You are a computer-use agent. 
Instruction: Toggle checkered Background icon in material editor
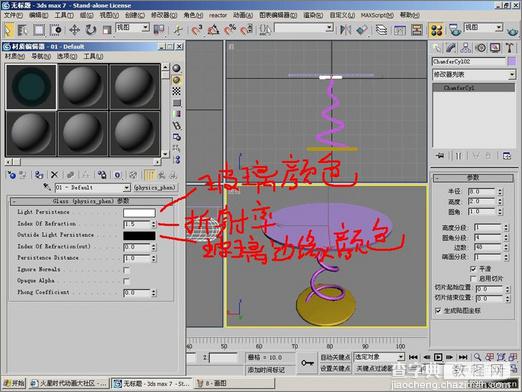point(176,91)
